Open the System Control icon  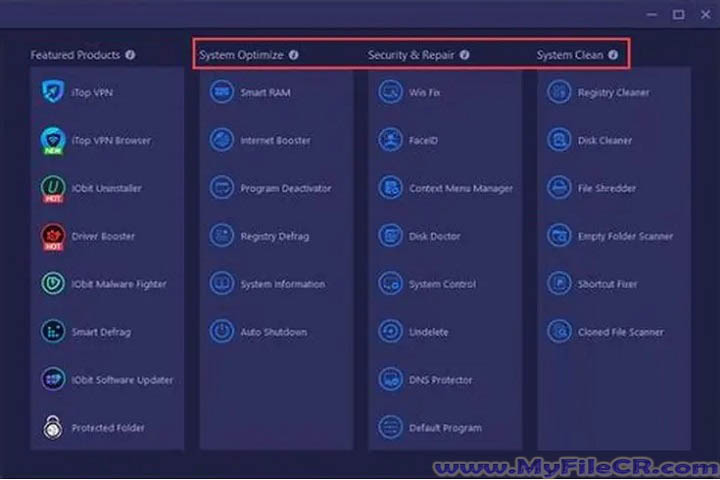(x=390, y=283)
